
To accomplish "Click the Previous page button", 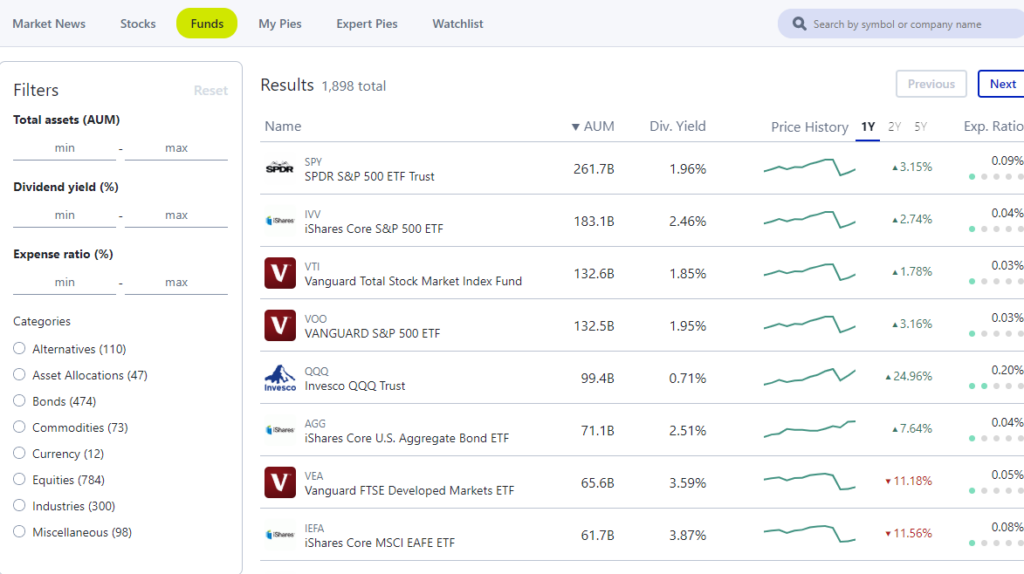I will (x=931, y=84).
